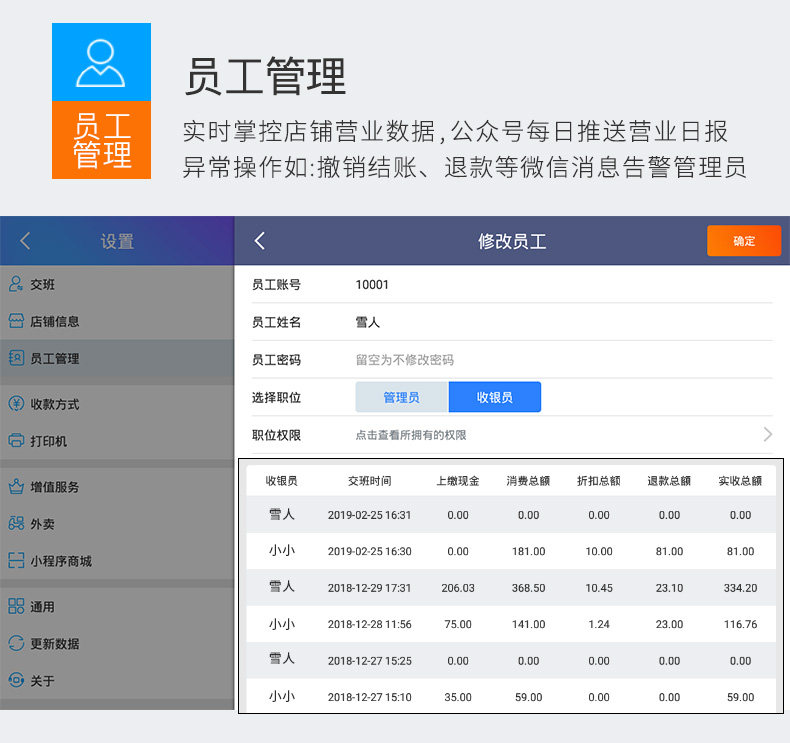Click the 206.03 cash submitted value

(457, 588)
